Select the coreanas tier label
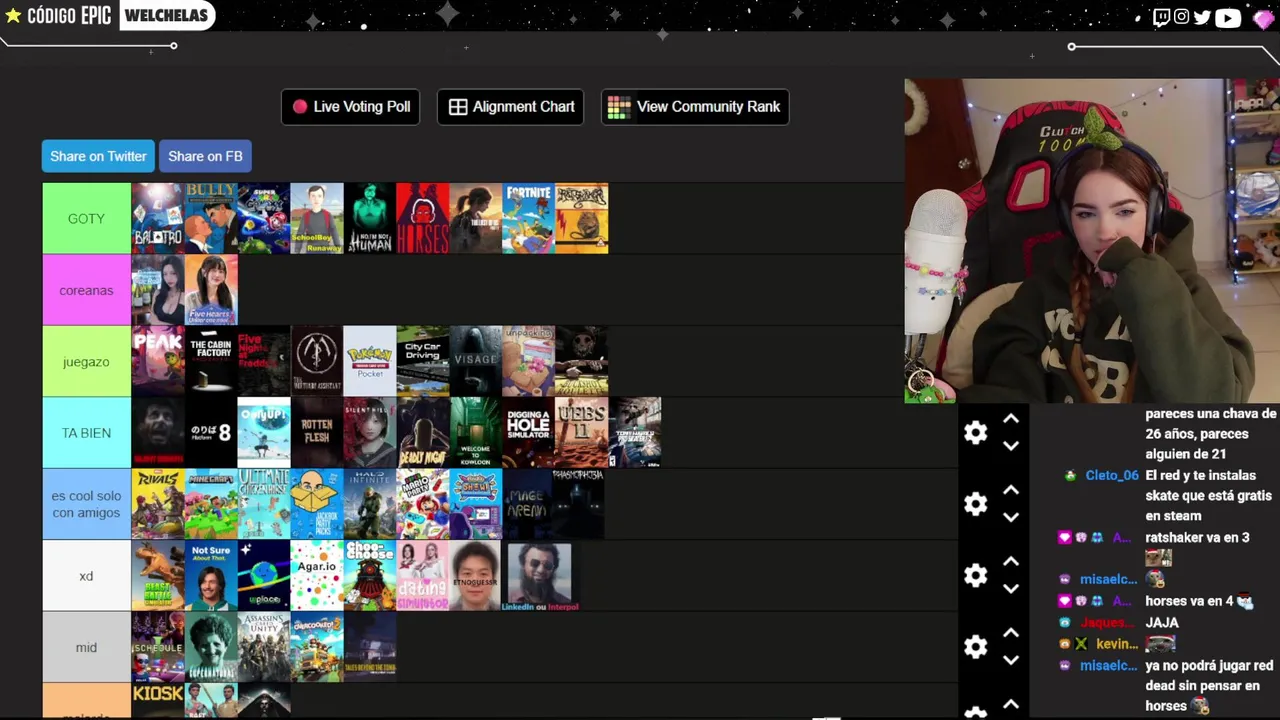1280x720 pixels. [86, 290]
